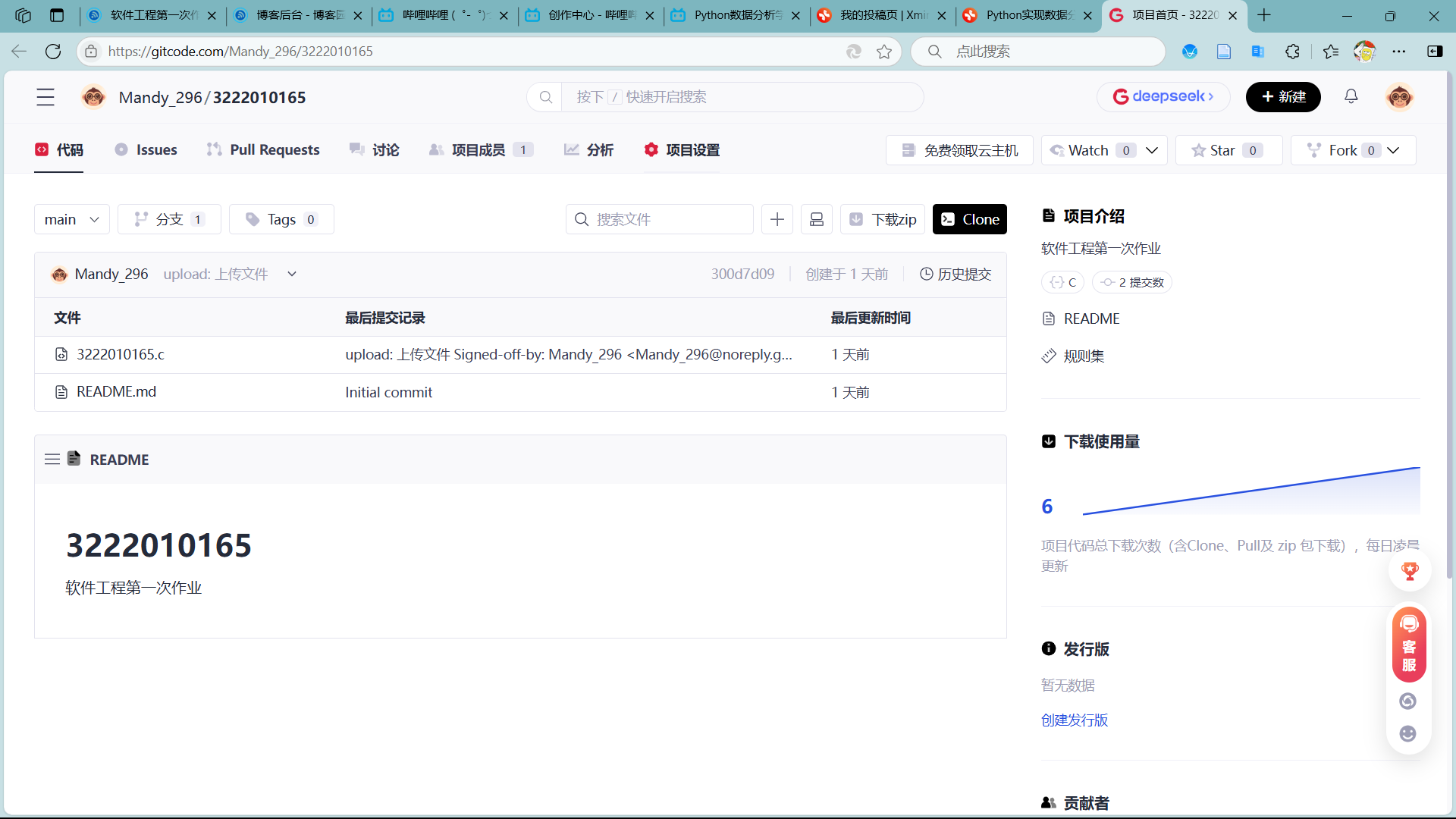Open the Web IDE monitor icon
Screen dimensions: 1456x819
click(x=817, y=219)
